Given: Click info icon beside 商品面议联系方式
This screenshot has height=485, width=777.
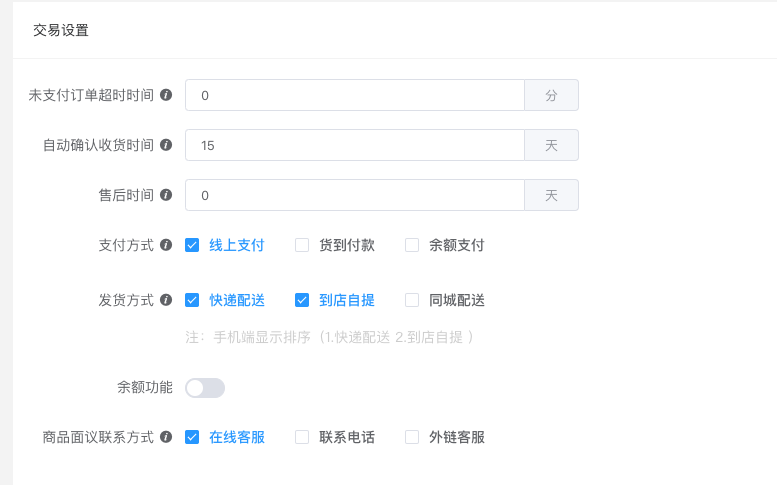Looking at the screenshot, I should [166, 437].
